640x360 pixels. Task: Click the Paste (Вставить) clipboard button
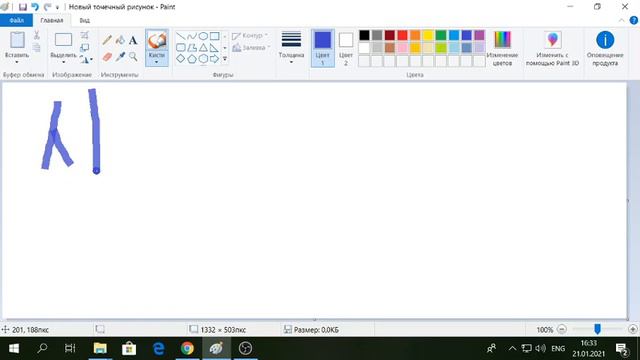(x=17, y=40)
